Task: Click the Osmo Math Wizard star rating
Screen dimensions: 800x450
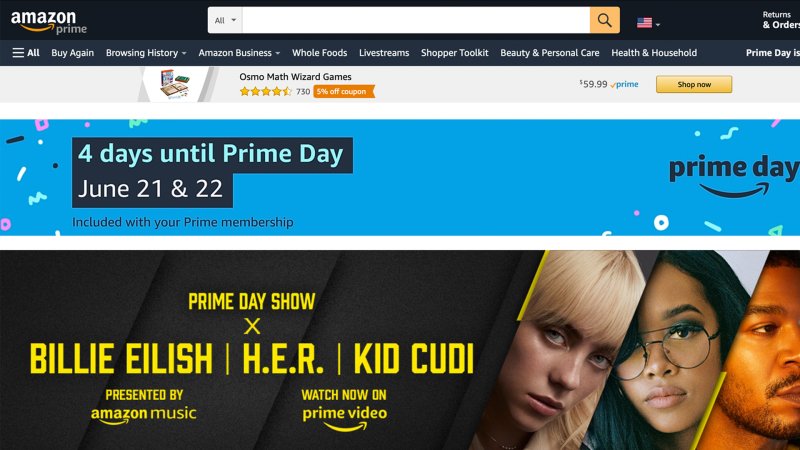Action: pyautogui.click(x=265, y=91)
